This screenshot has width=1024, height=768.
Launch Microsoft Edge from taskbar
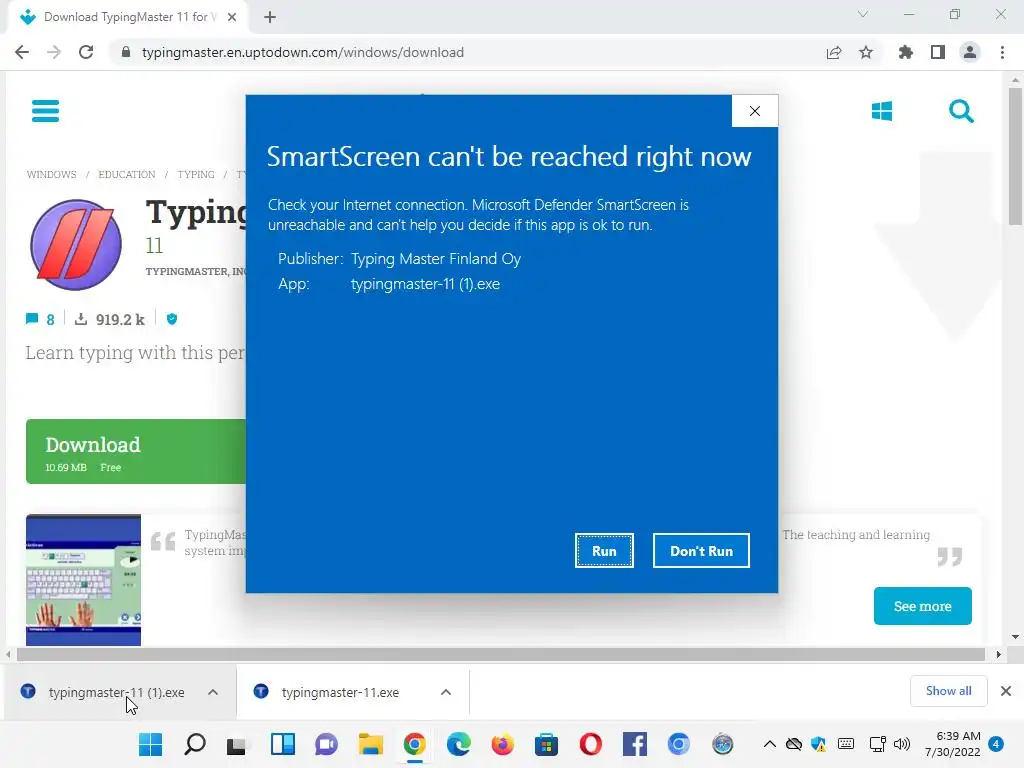click(458, 744)
